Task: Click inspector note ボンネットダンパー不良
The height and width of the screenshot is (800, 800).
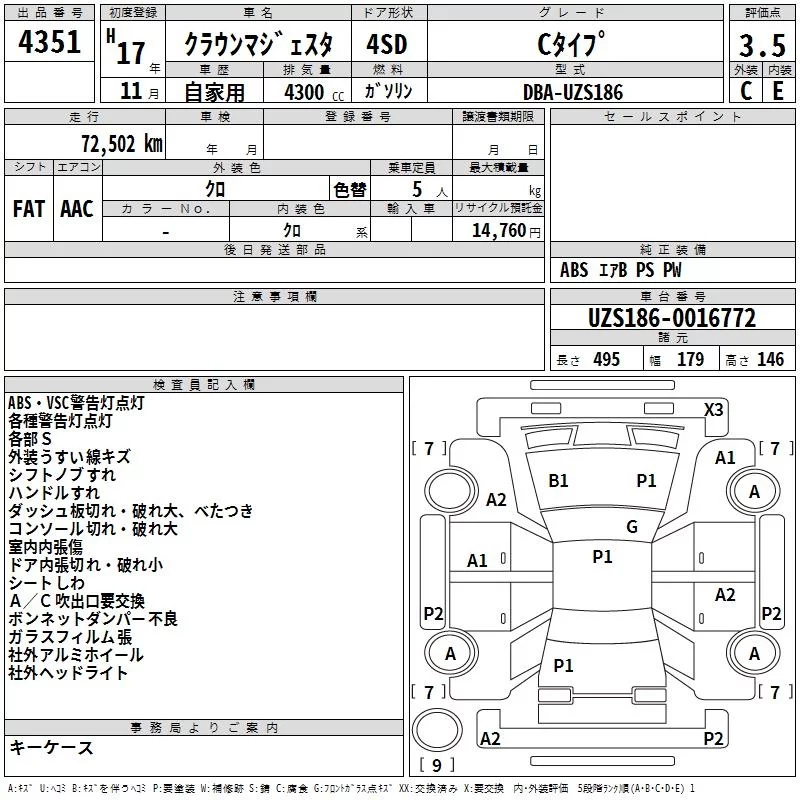Action: click(x=93, y=618)
